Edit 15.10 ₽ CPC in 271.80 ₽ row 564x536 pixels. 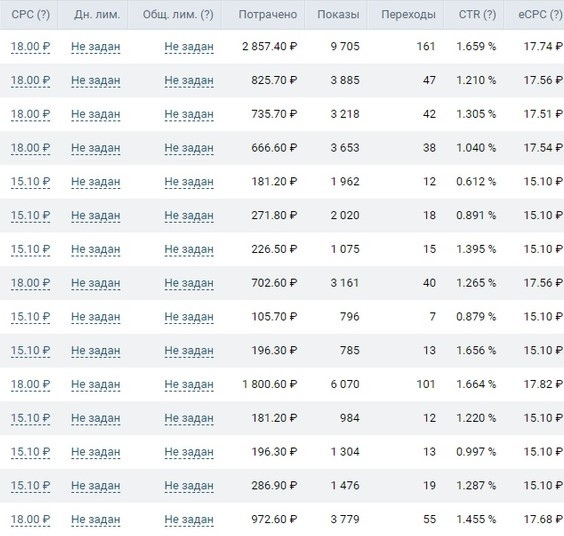[31, 215]
